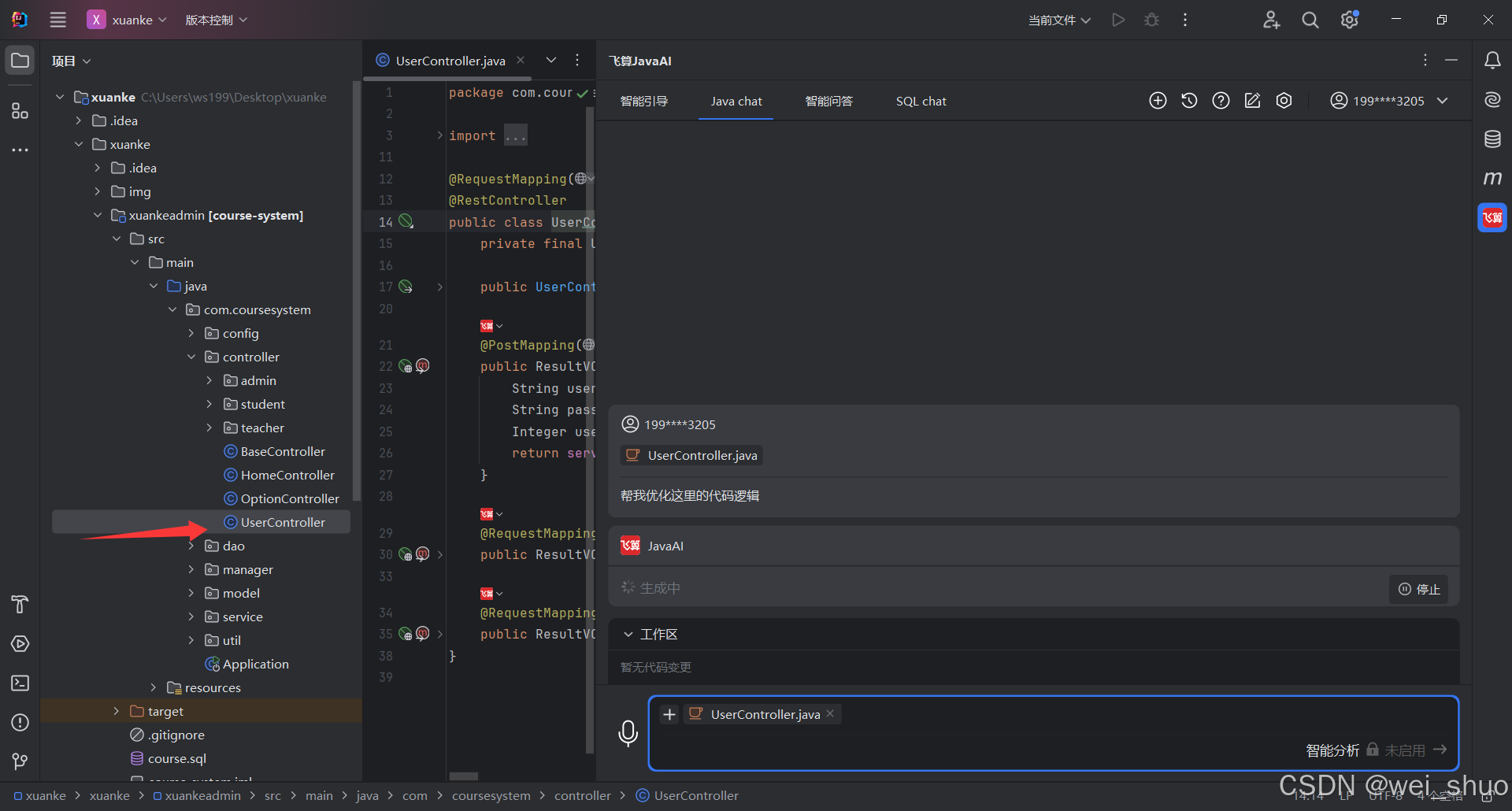This screenshot has width=1512, height=811.
Task: Open editor tab more options menu
Action: tap(577, 60)
